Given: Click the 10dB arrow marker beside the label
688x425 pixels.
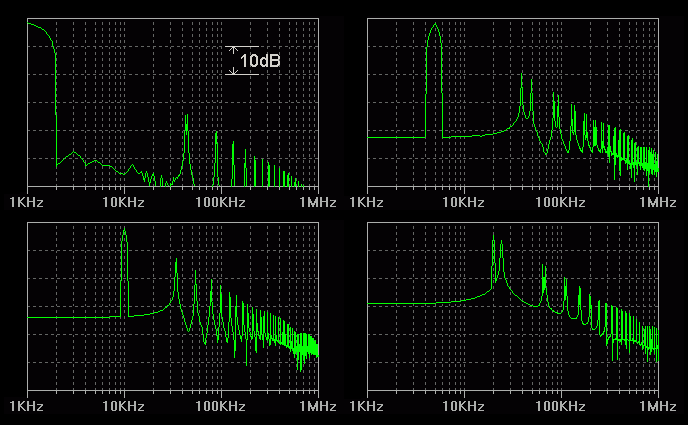Looking at the screenshot, I should (233, 60).
